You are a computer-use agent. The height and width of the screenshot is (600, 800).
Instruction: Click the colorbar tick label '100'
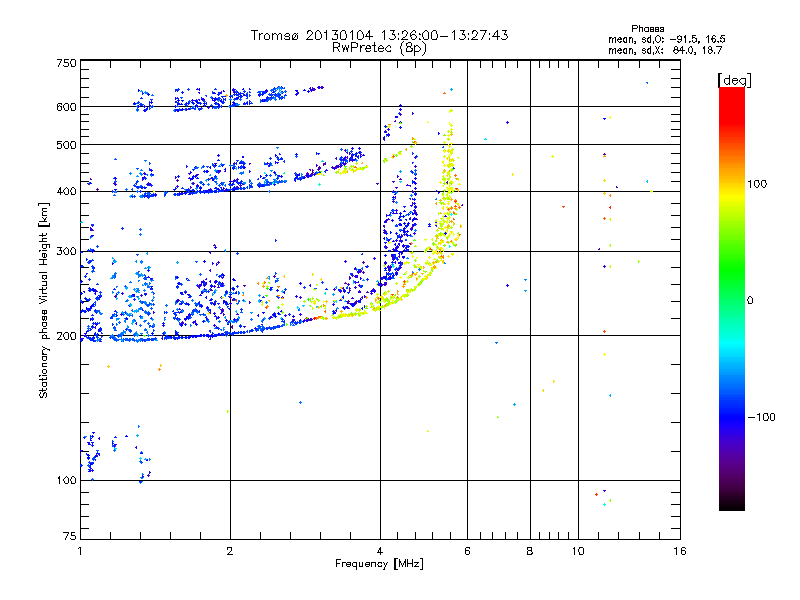(757, 184)
